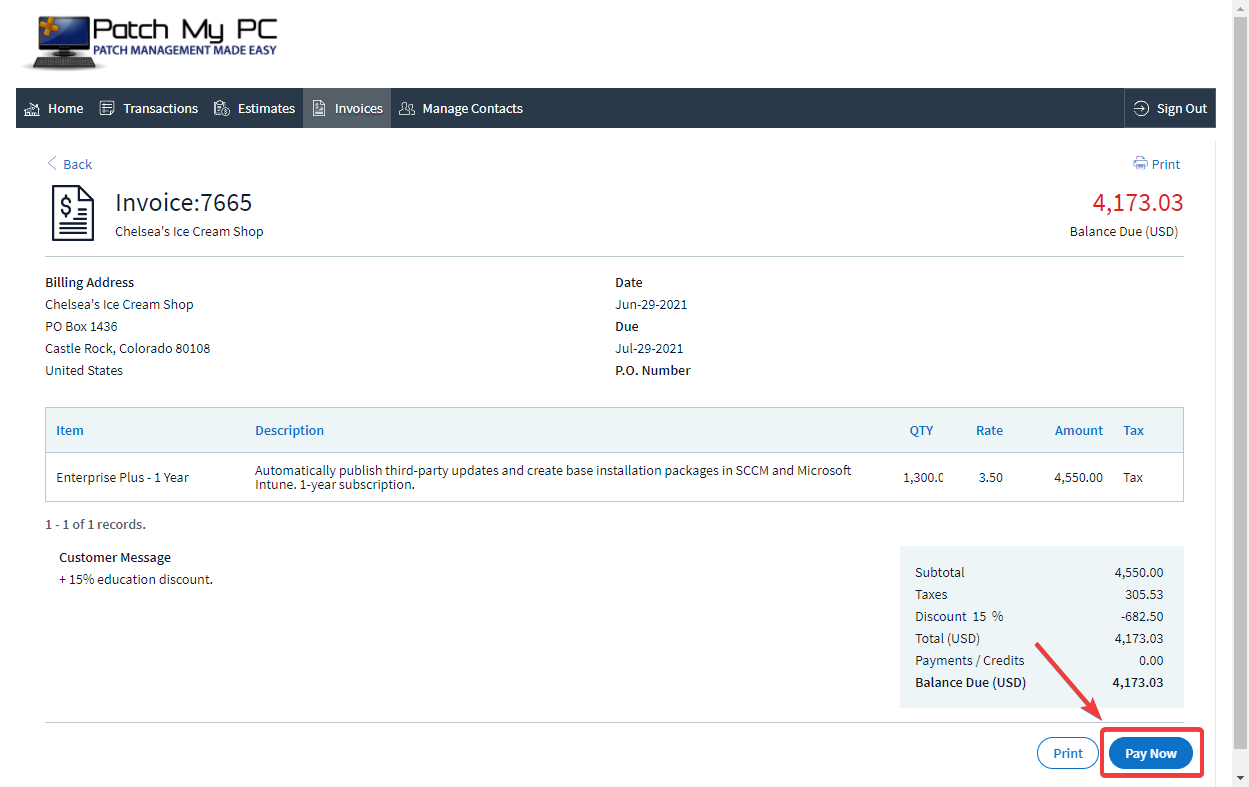
Task: Go to the Estimates menu item
Action: pos(255,108)
